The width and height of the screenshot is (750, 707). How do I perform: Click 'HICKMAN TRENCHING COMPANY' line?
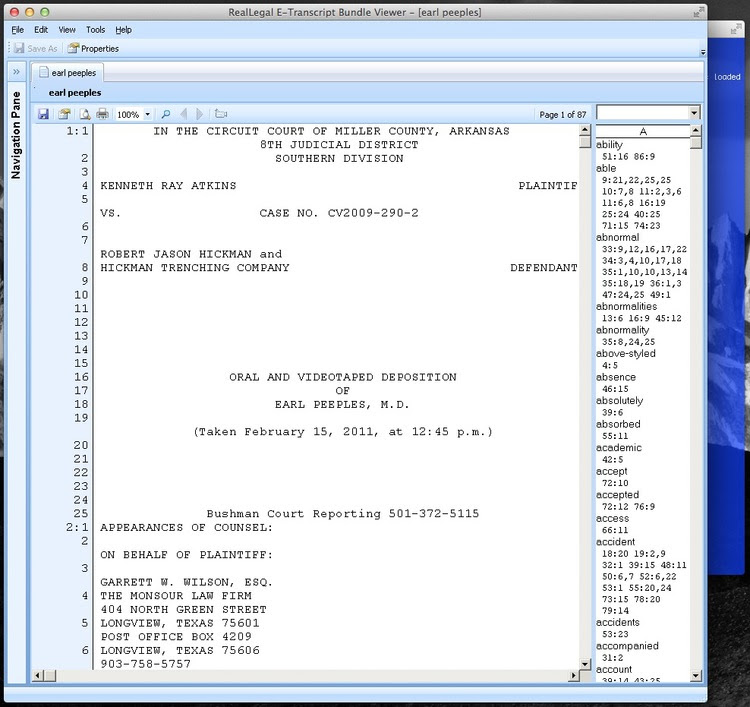tap(195, 268)
